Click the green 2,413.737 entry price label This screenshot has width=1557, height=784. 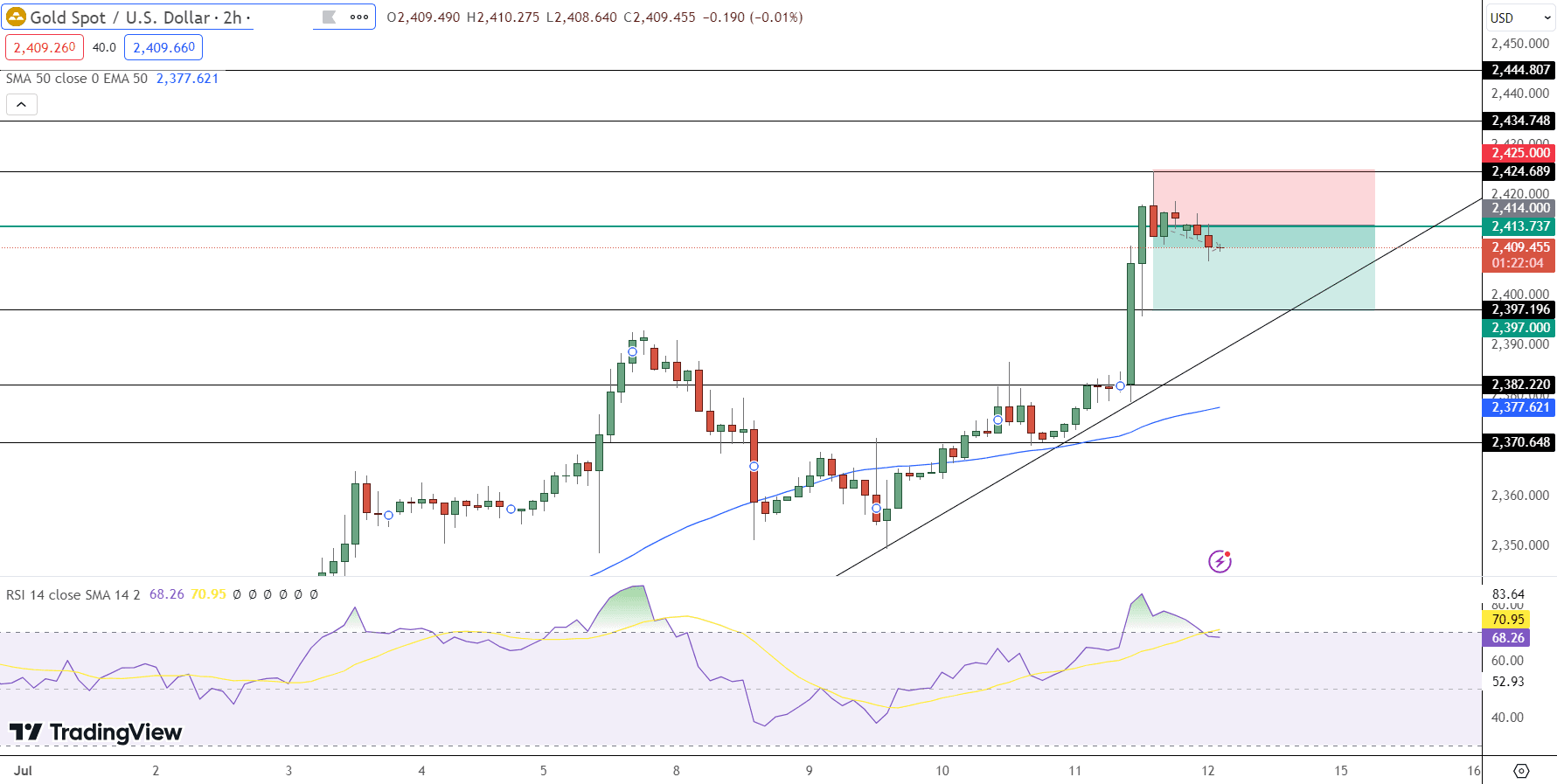point(1520,226)
